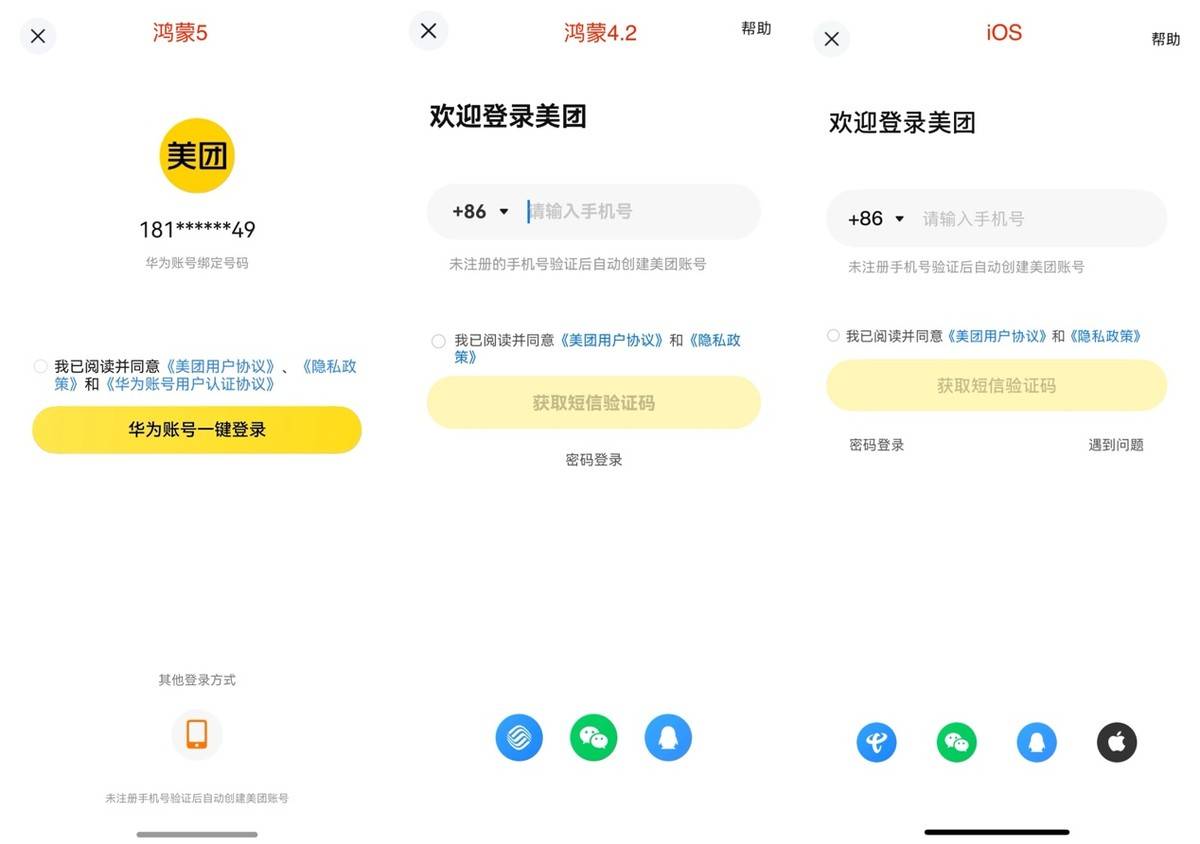Check the user agreement box on 鸿蒙4.2 screen
The width and height of the screenshot is (1200, 844).
pos(438,340)
